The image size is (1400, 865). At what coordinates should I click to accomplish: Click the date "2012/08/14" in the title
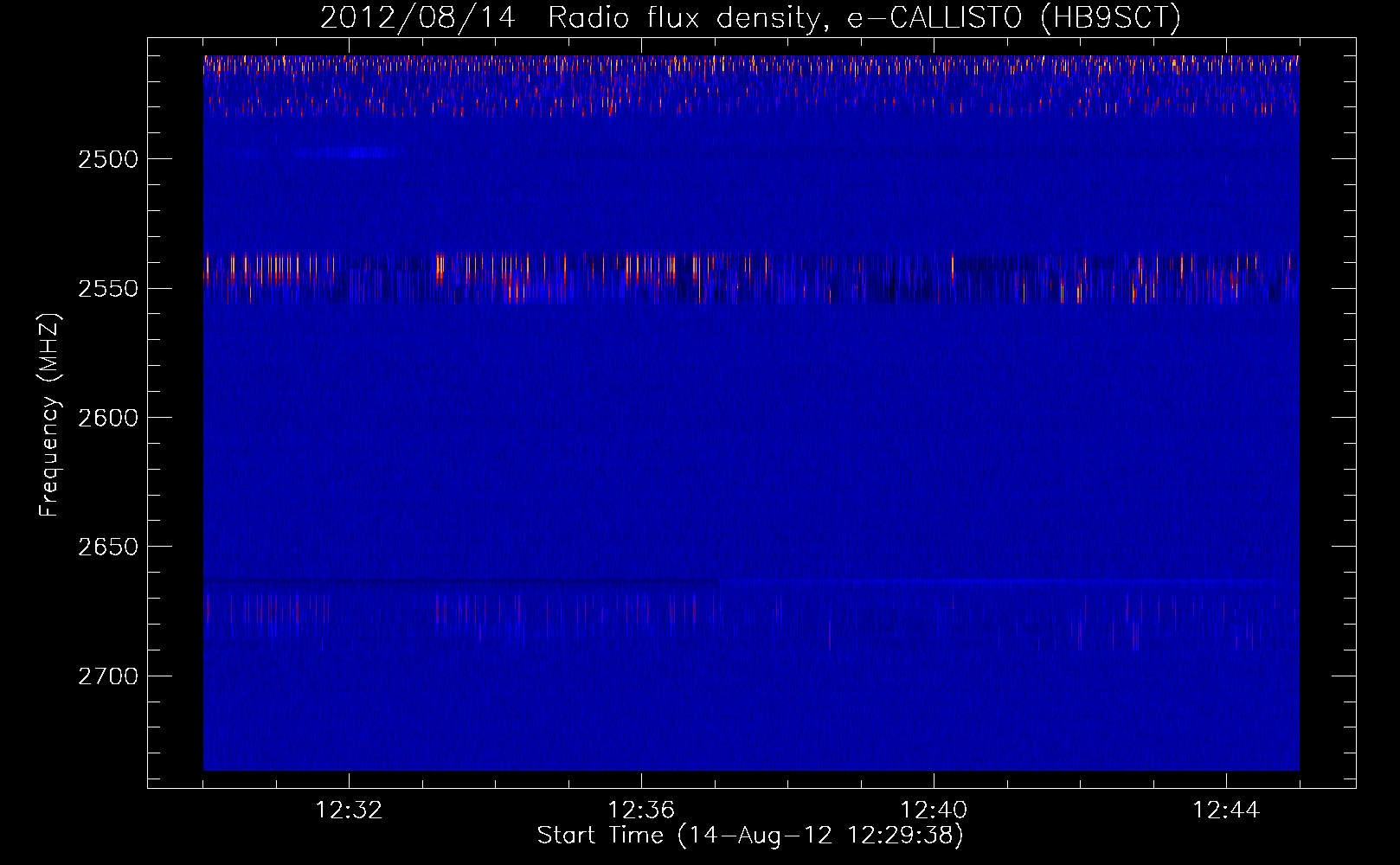click(418, 17)
